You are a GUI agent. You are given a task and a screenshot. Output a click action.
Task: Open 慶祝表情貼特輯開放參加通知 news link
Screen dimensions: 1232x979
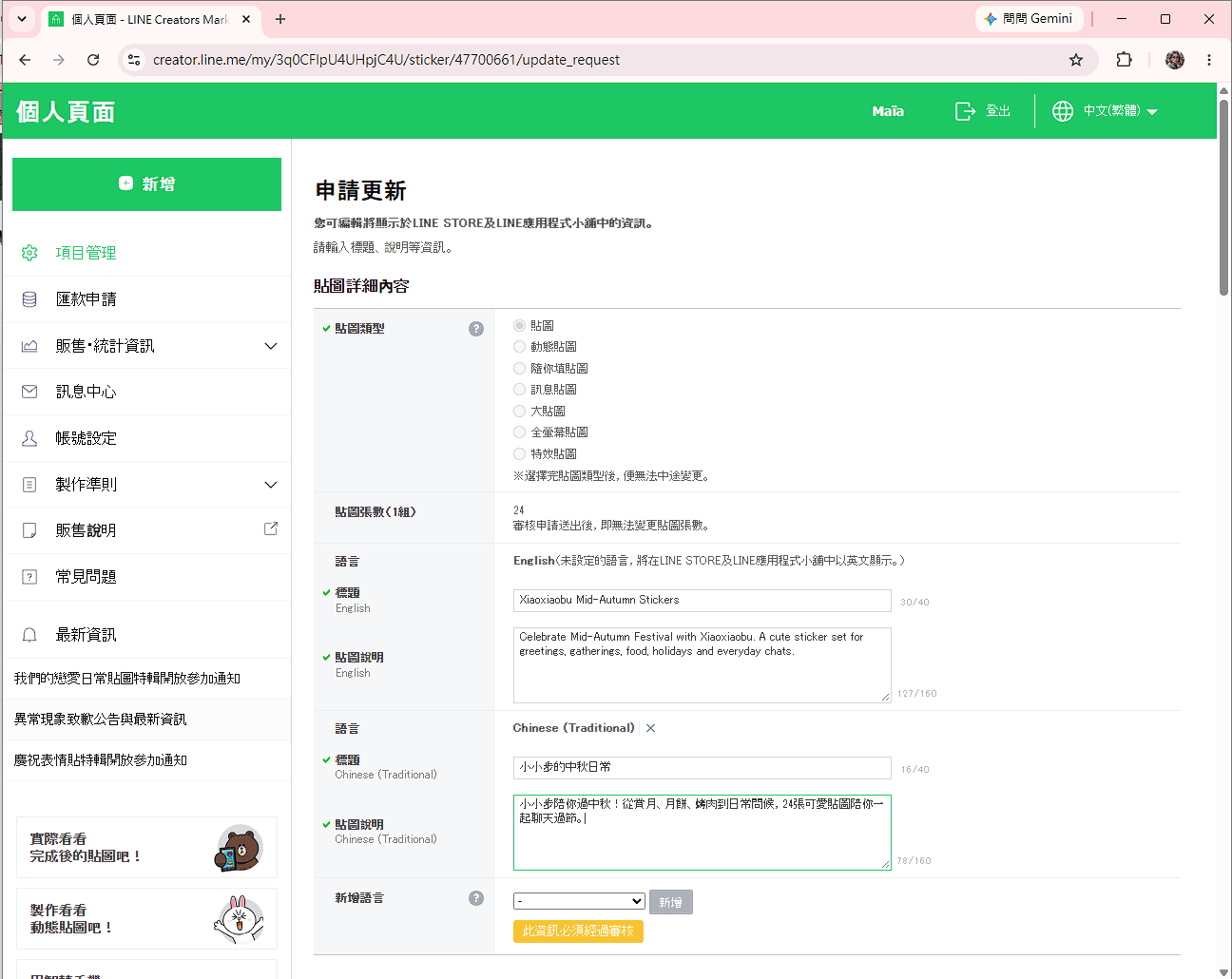tap(100, 760)
